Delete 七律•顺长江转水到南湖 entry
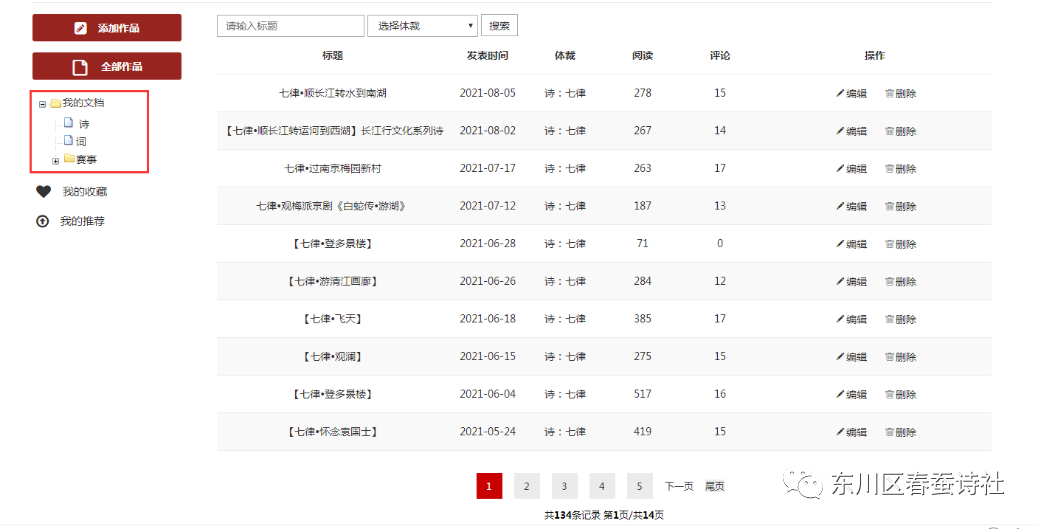Screen dimensions: 1038x529 click(900, 93)
